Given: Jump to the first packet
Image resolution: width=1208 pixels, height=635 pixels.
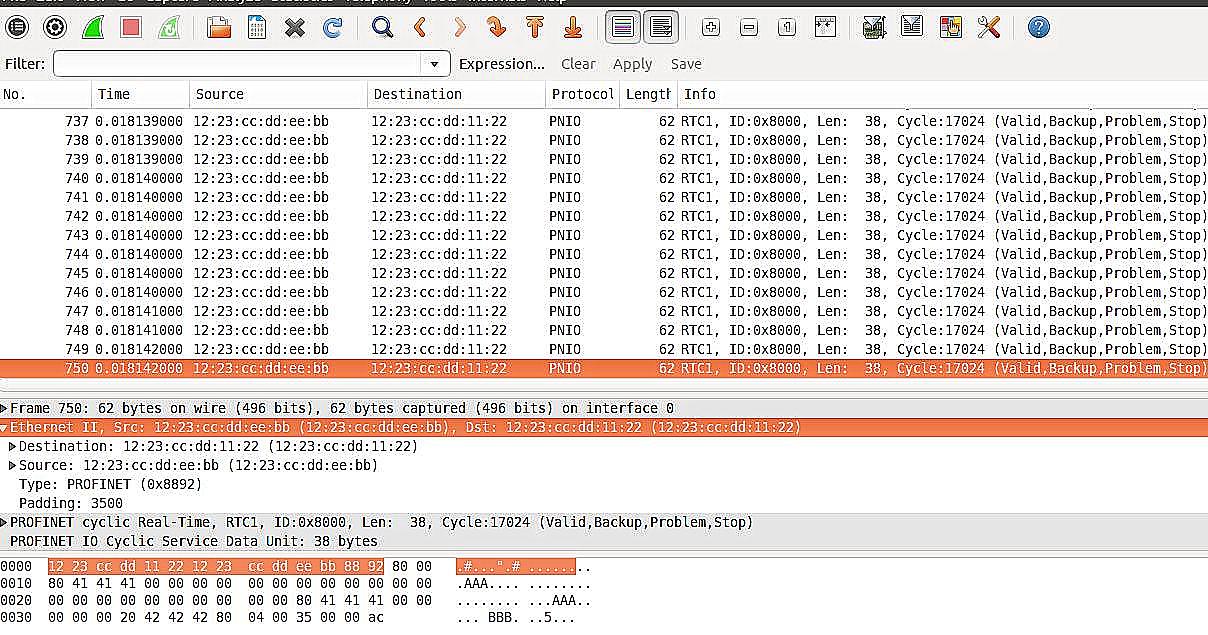Looking at the screenshot, I should (535, 27).
